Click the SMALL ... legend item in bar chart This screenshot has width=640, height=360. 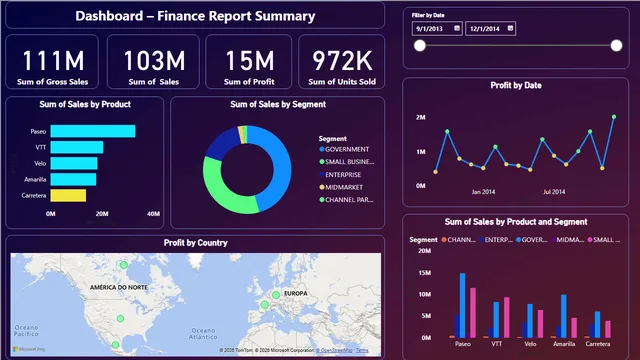pyautogui.click(x=604, y=240)
